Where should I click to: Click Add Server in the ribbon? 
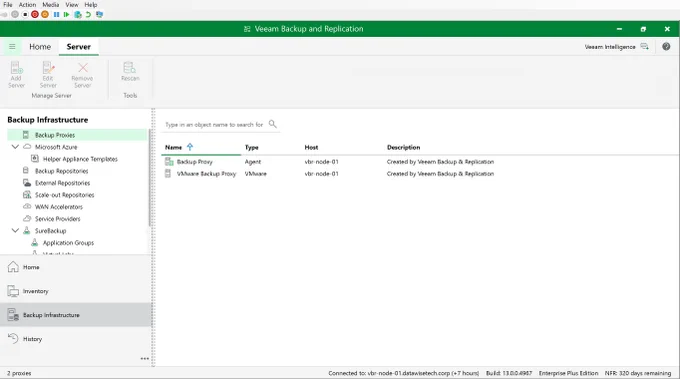point(16,75)
